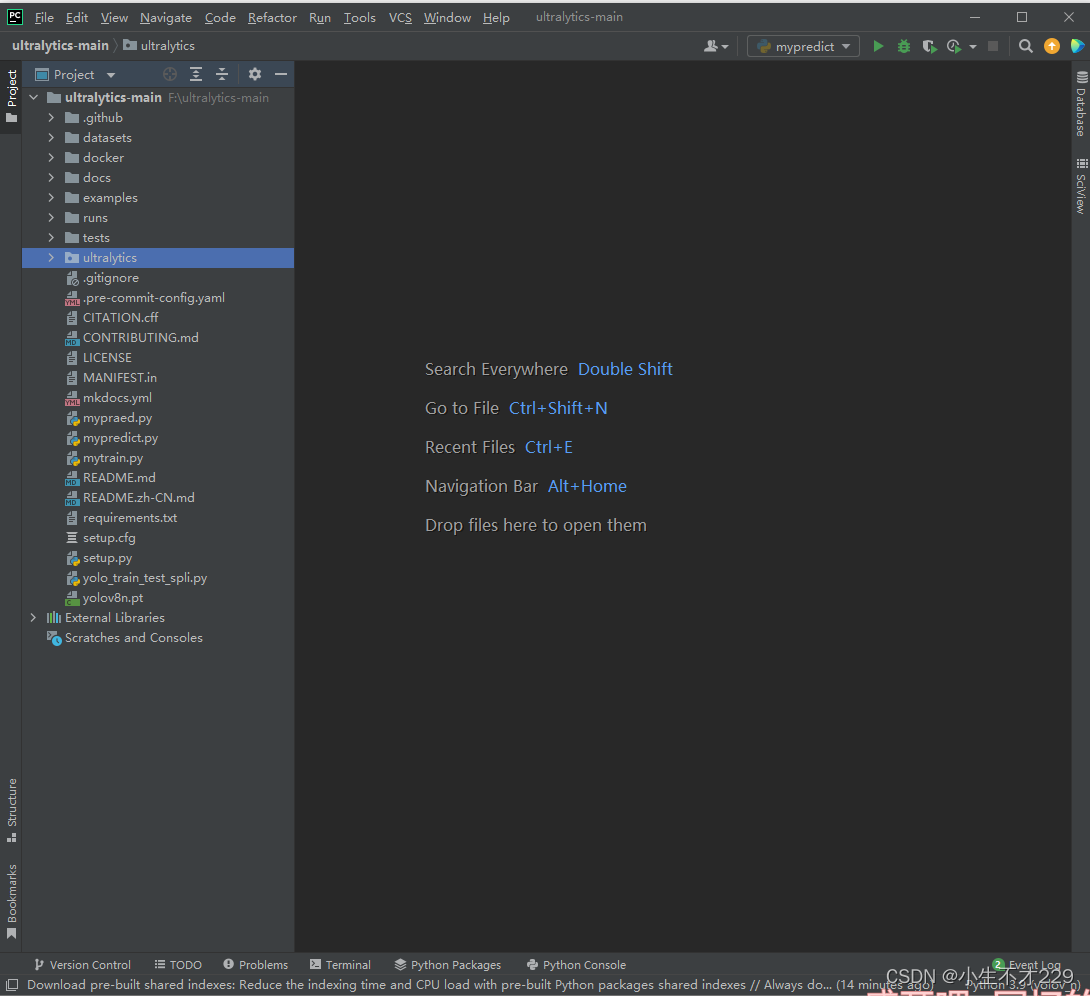Click ultralytics in navigation breadcrumb

[159, 46]
